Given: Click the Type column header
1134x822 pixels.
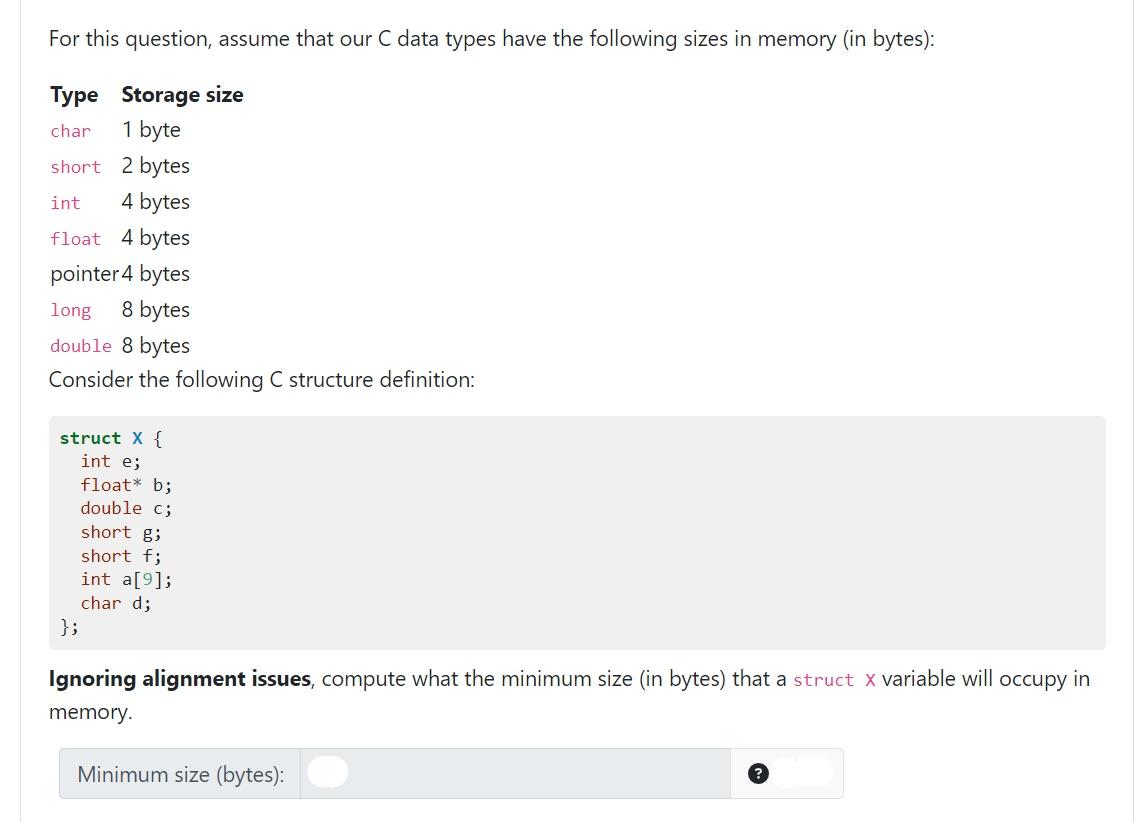Looking at the screenshot, I should (74, 94).
